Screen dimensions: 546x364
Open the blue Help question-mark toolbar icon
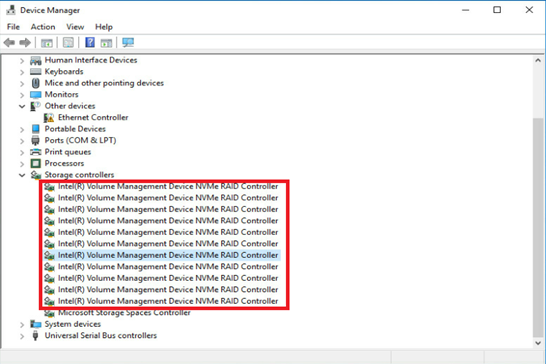coord(90,42)
